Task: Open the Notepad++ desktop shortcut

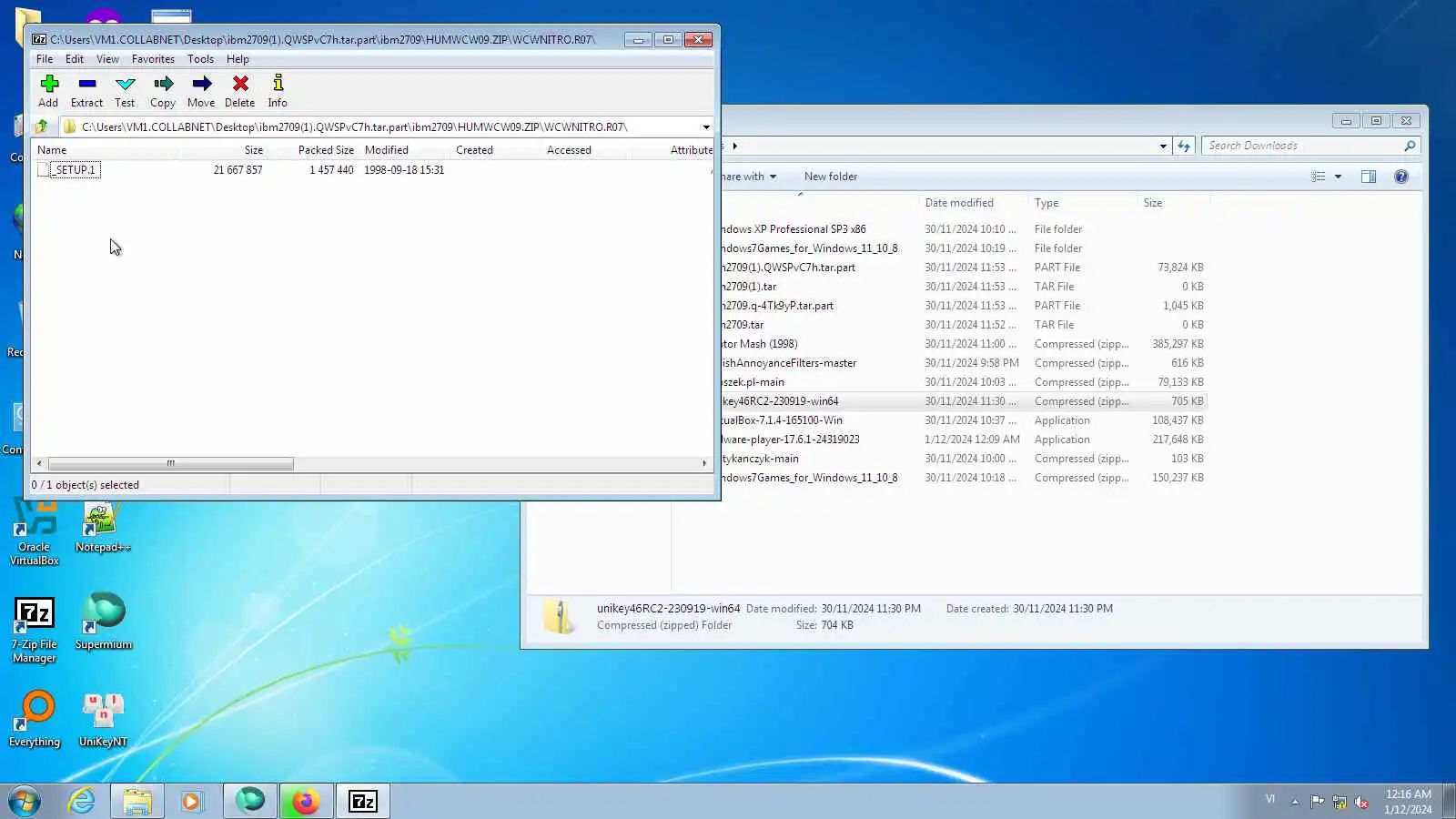Action: click(103, 528)
